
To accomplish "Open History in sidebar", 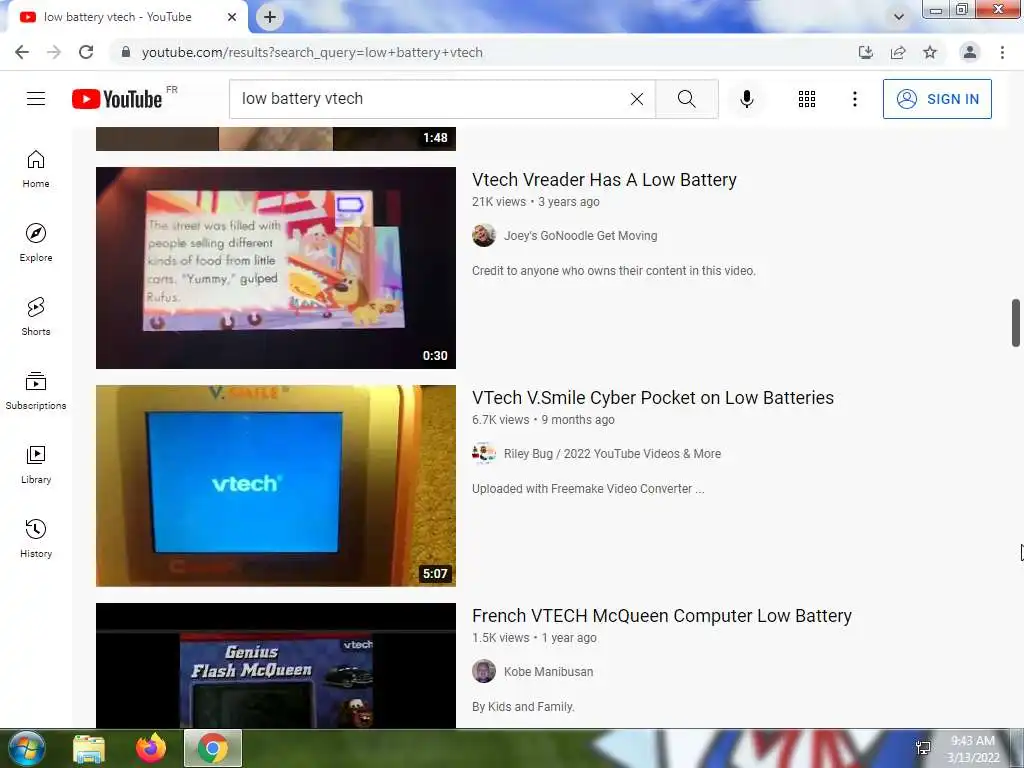I will (x=36, y=539).
